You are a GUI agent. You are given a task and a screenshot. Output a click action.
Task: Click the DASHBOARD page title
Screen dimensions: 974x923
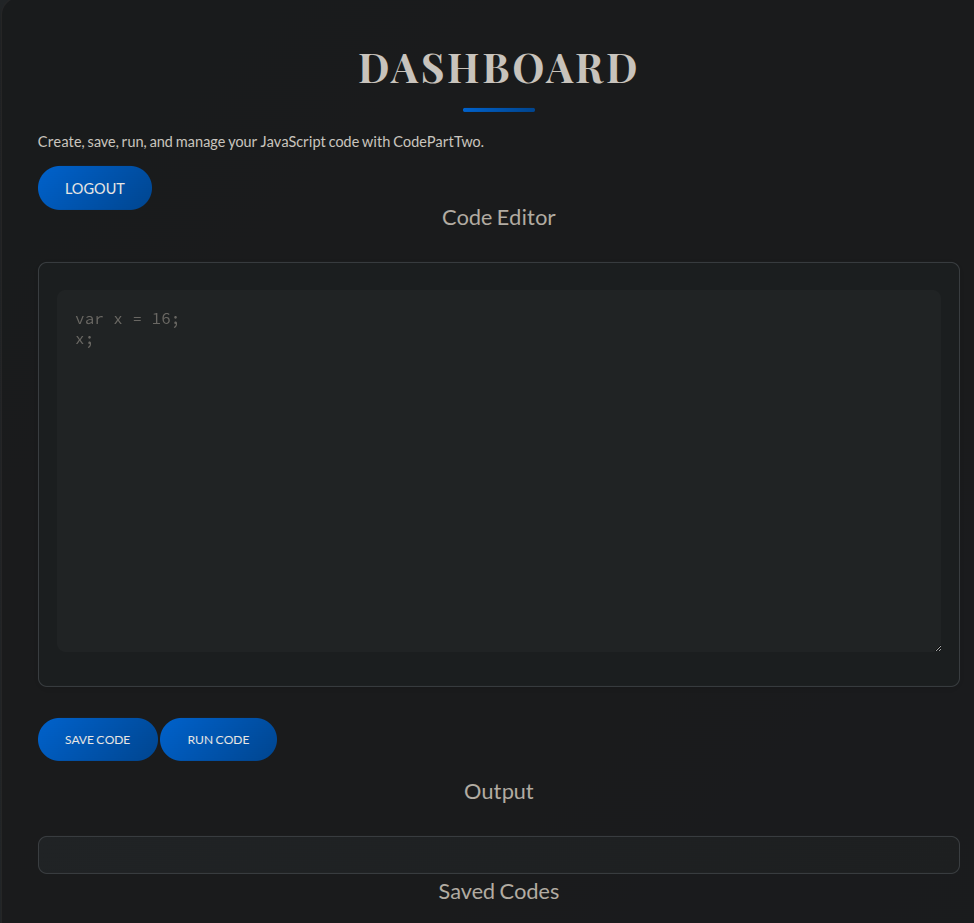[x=498, y=68]
